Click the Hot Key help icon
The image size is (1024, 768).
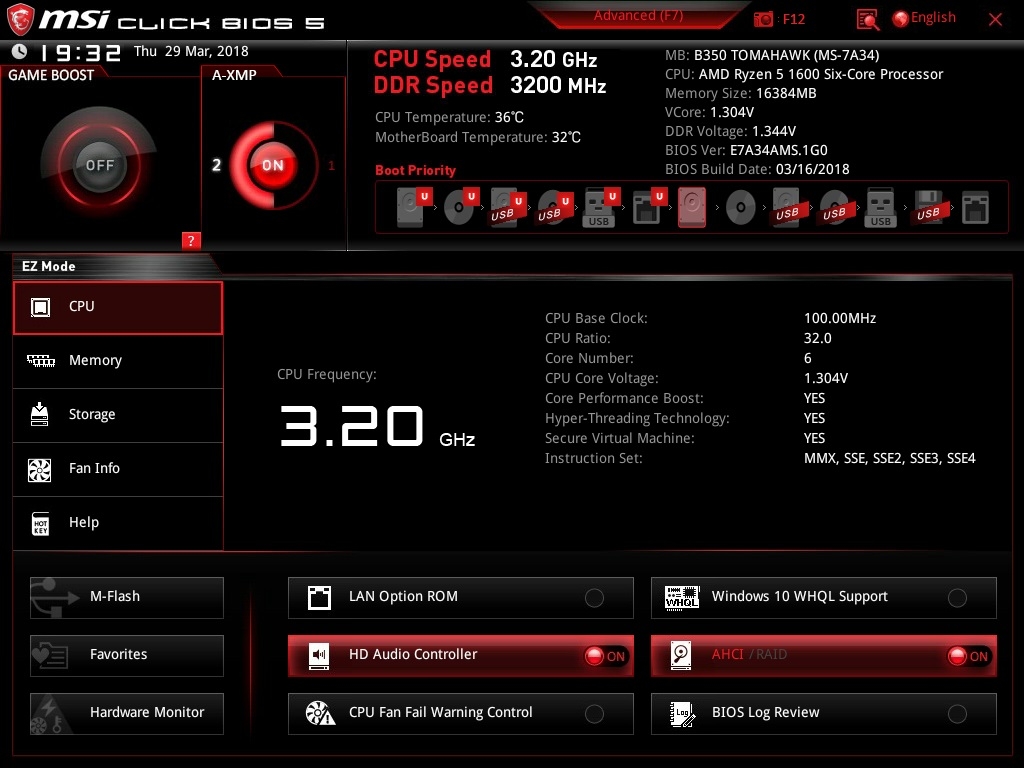tap(40, 523)
